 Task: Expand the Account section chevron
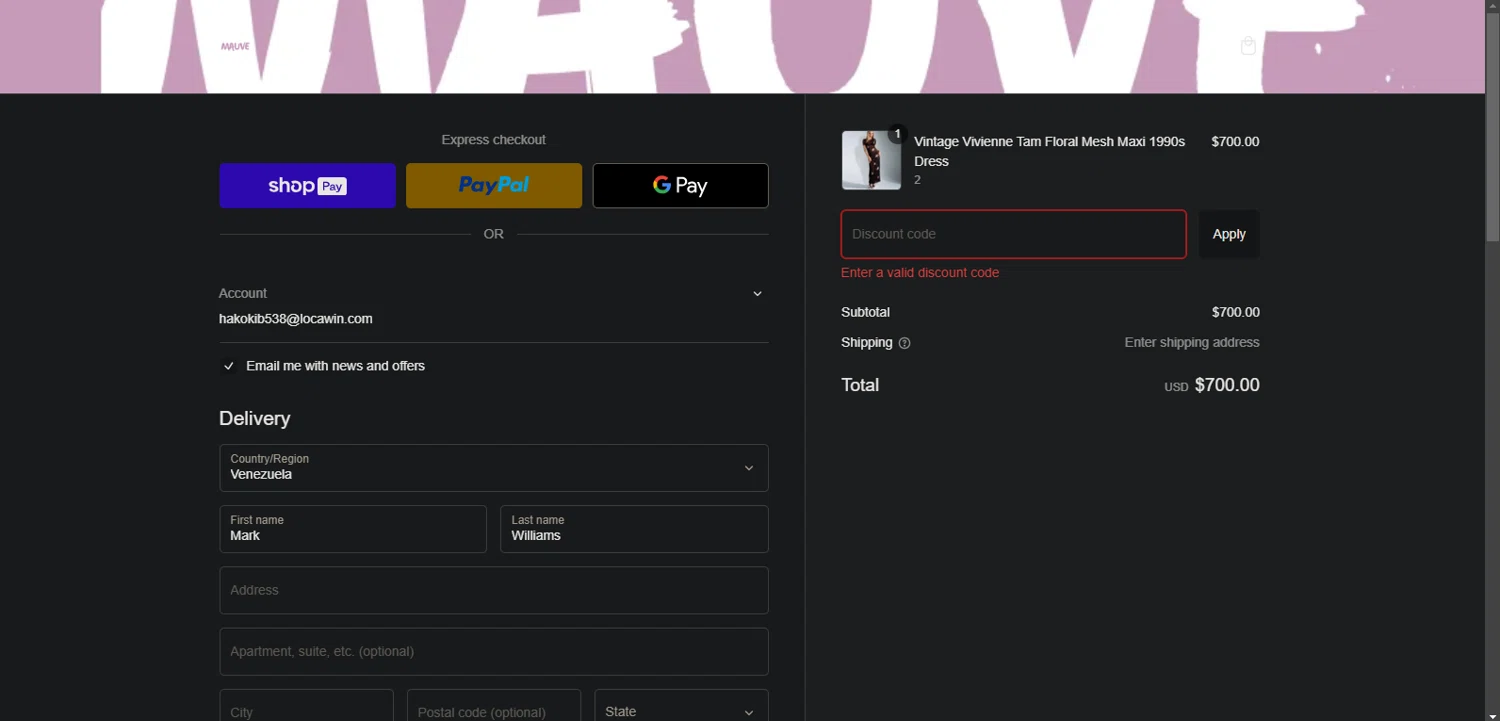click(x=757, y=294)
